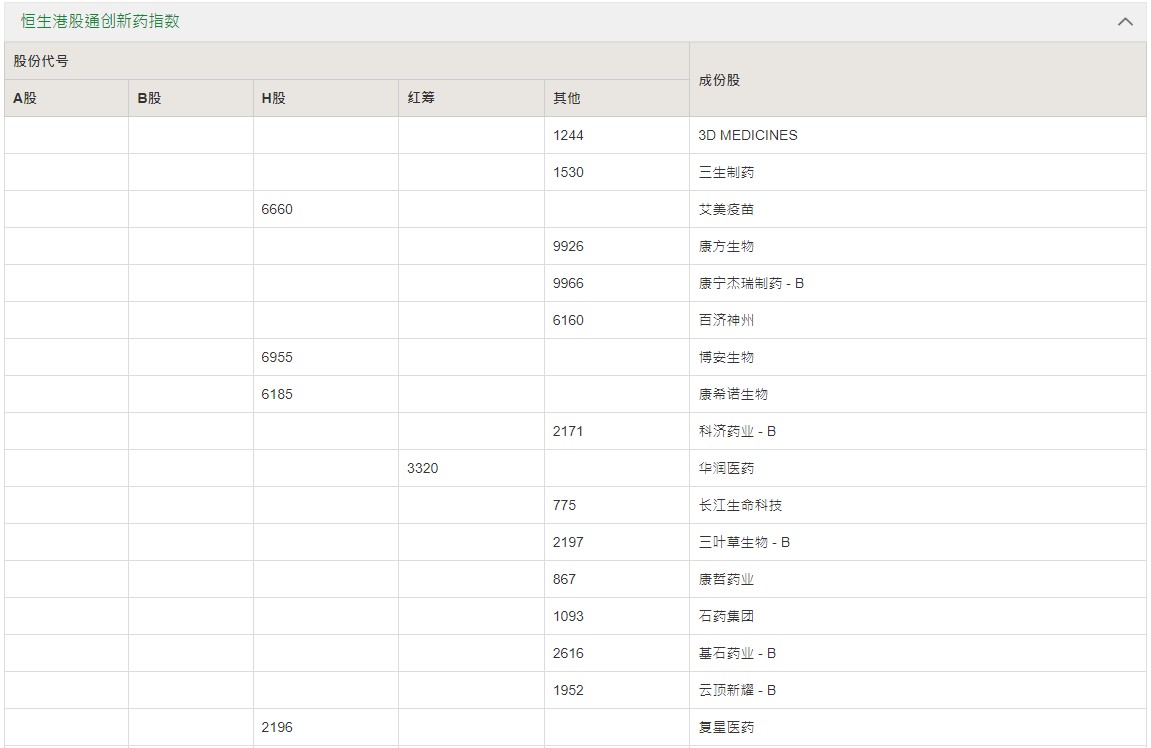The height and width of the screenshot is (748, 1151).
Task: Click the 恒生港股通创新药指数 section title
Action: click(101, 21)
